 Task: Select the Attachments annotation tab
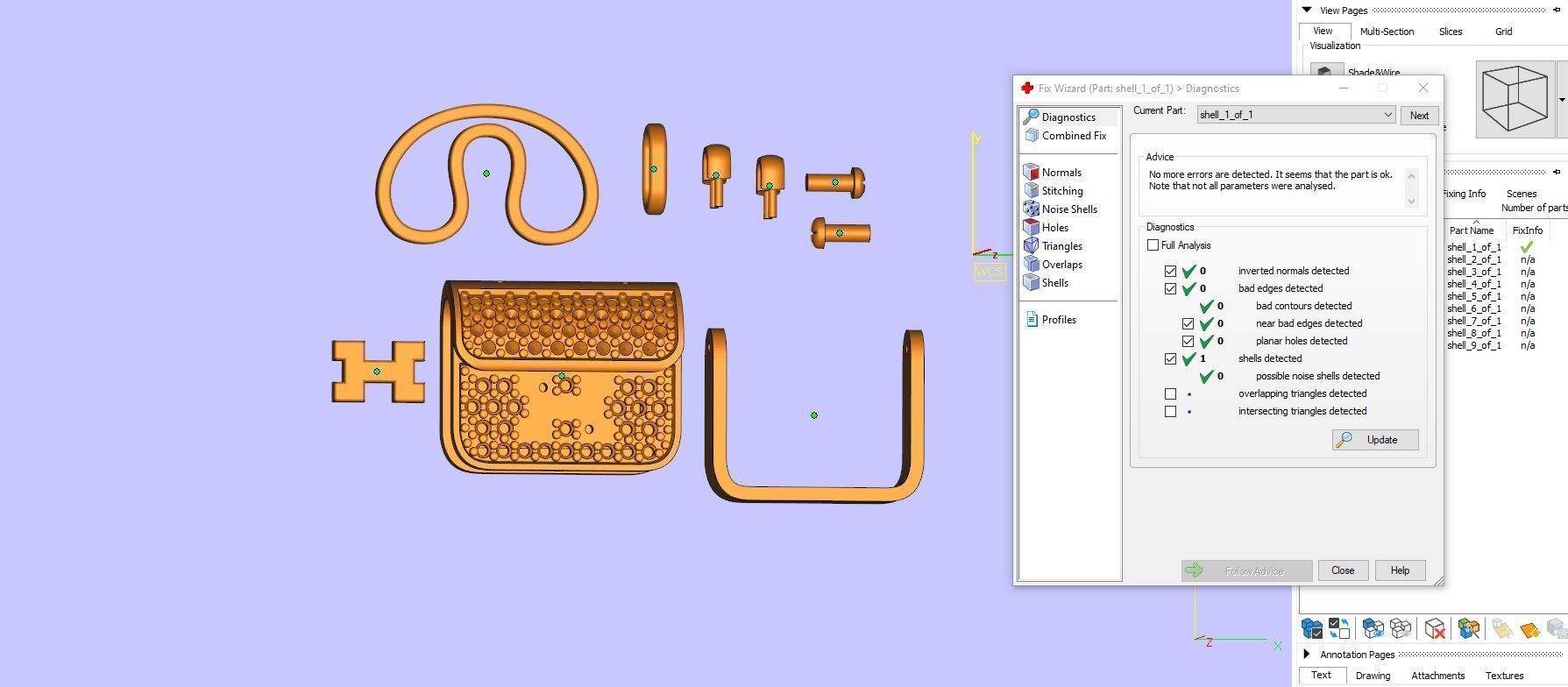click(x=1437, y=676)
